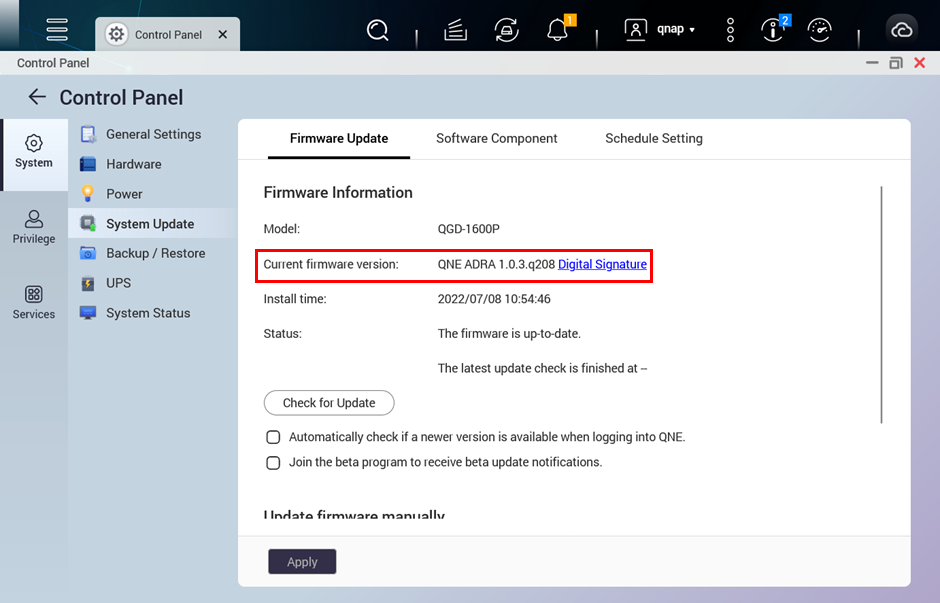Open the qnap user dropdown

(x=676, y=29)
